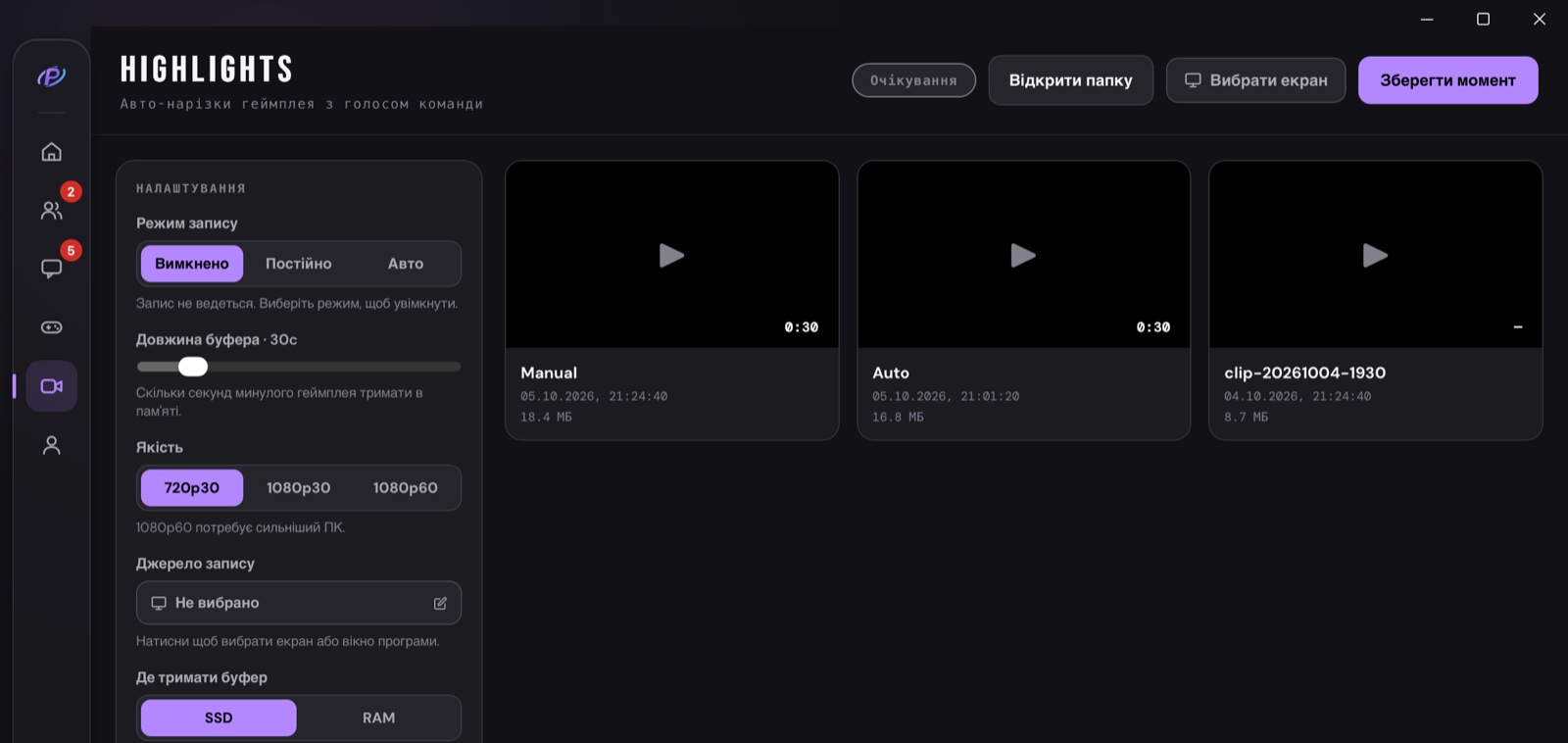Click the date 05.10.2026, 21:24:40

594,397
